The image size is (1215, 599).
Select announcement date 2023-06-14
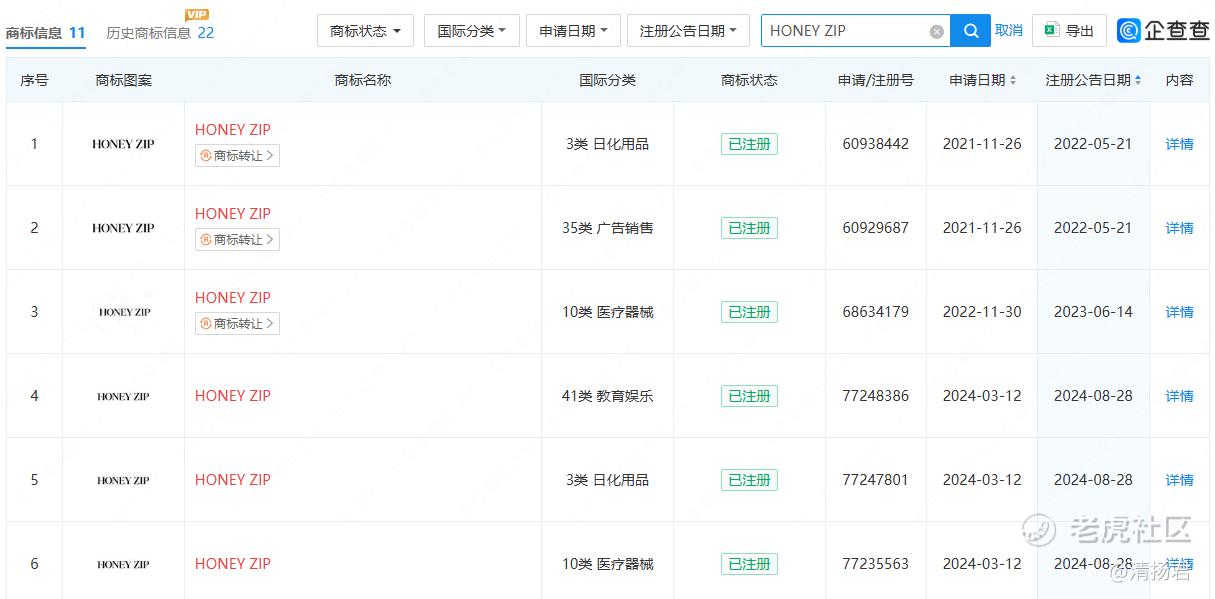click(x=1093, y=312)
